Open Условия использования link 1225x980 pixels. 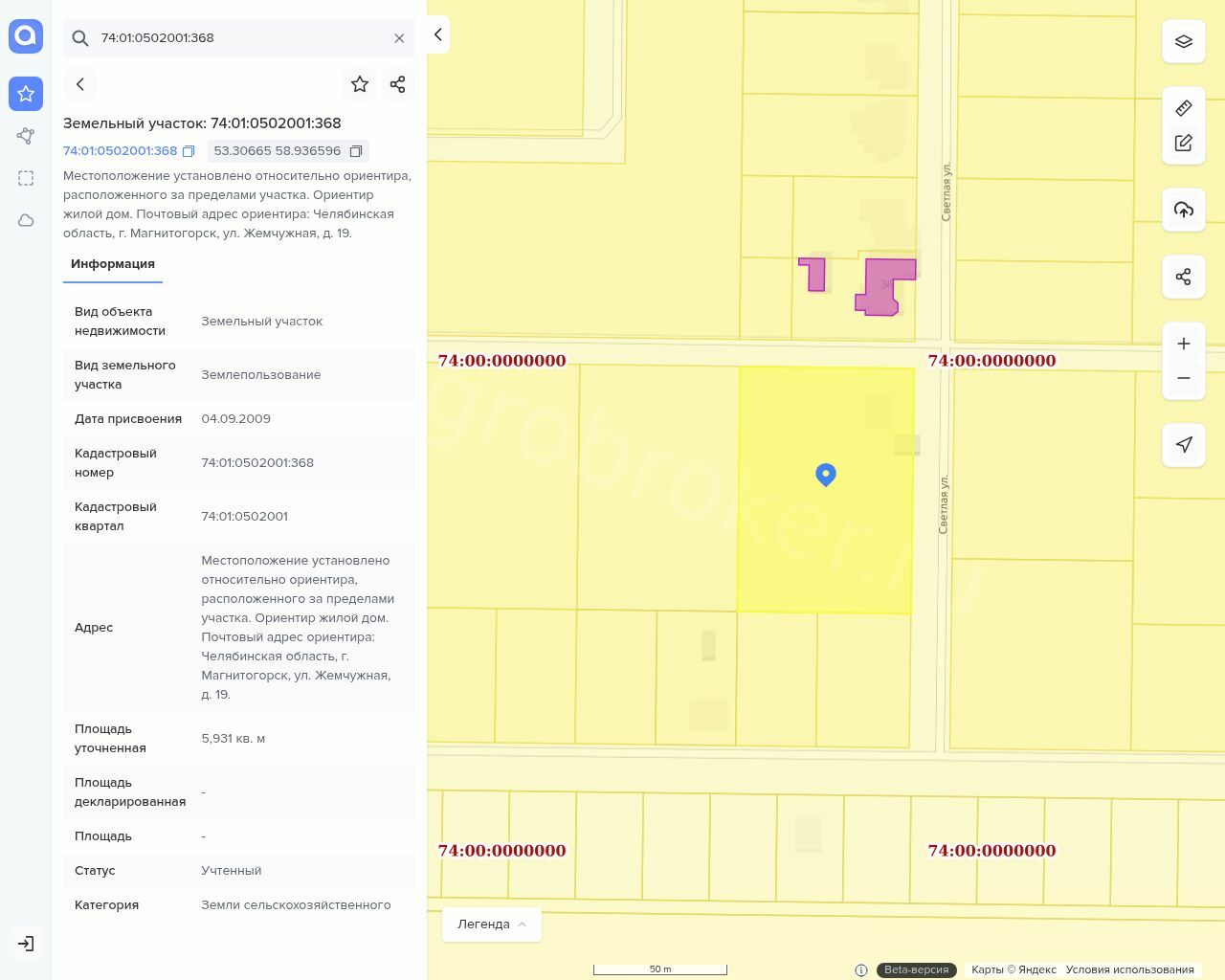click(x=1129, y=969)
